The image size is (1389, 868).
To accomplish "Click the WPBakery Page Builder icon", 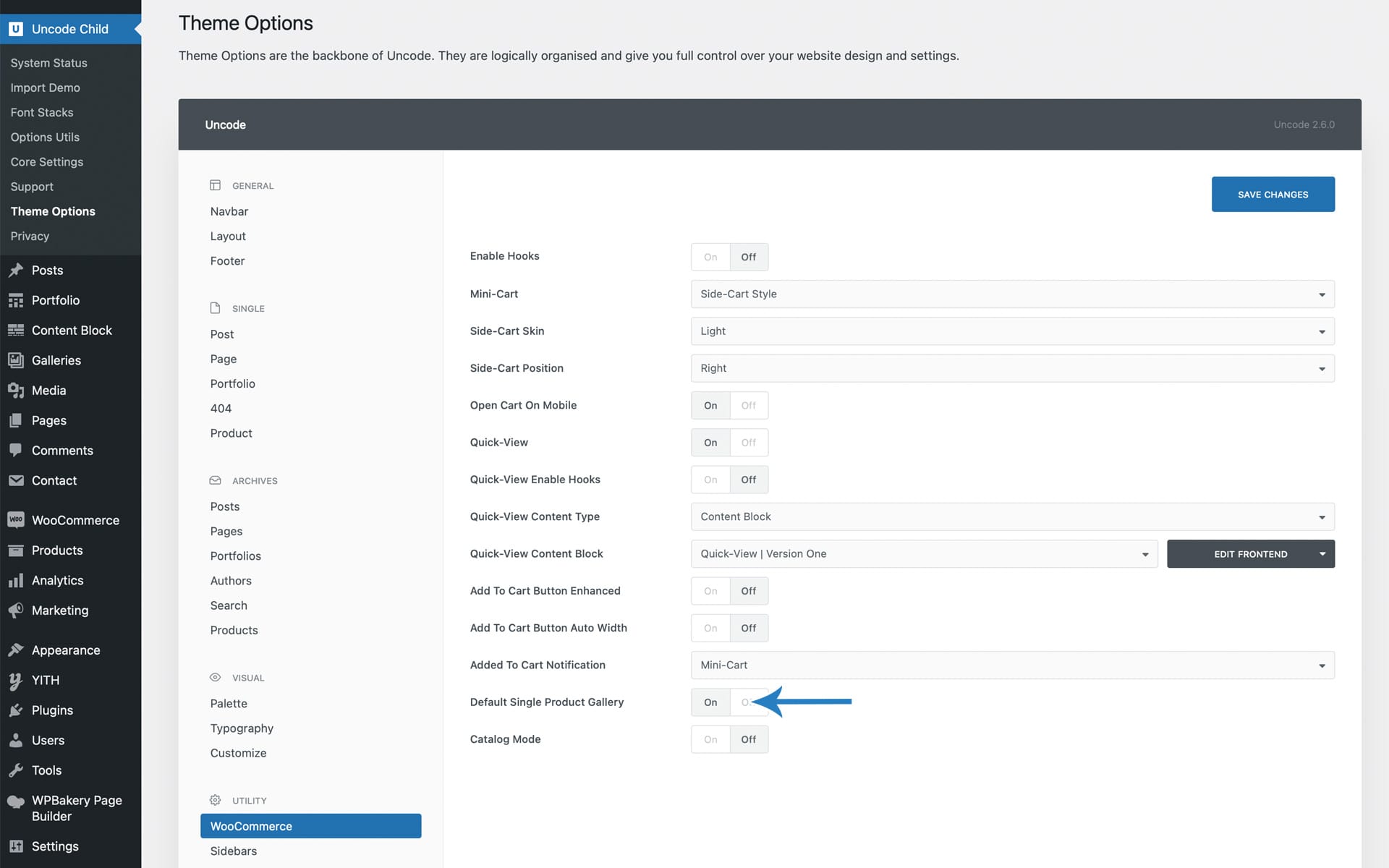I will (16, 801).
